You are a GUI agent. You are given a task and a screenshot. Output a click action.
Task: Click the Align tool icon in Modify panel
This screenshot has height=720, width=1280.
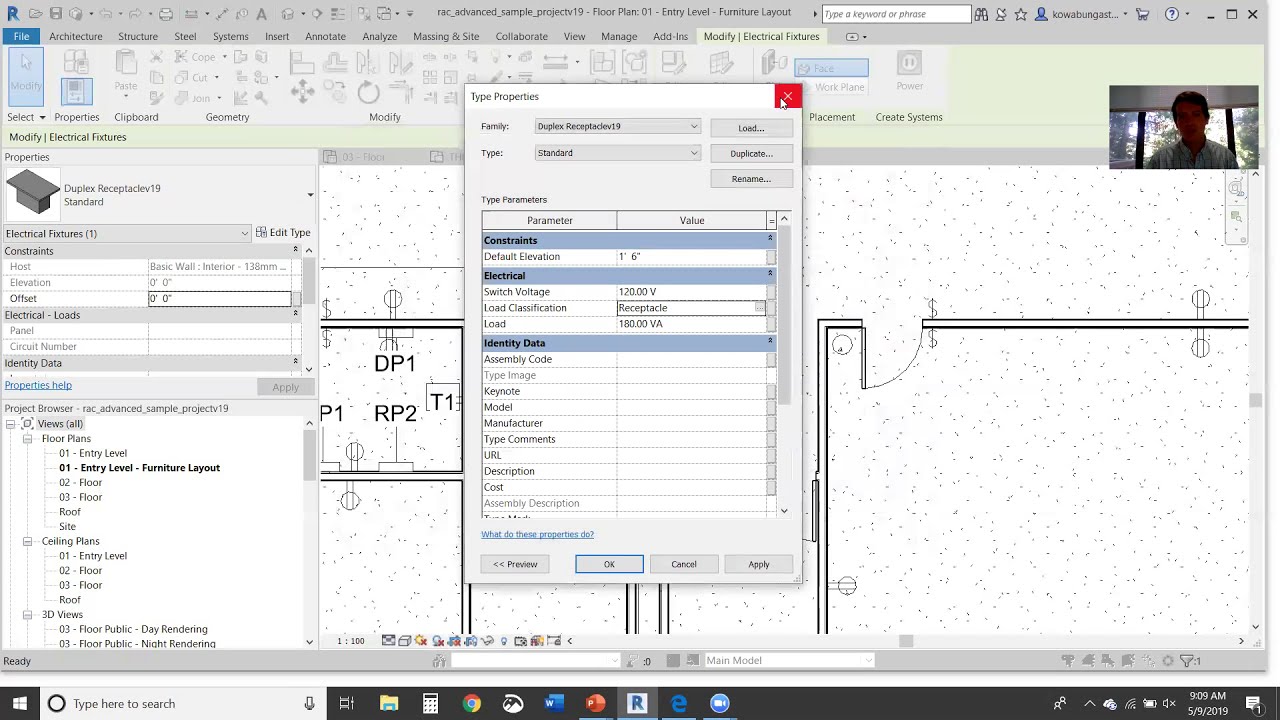(302, 64)
